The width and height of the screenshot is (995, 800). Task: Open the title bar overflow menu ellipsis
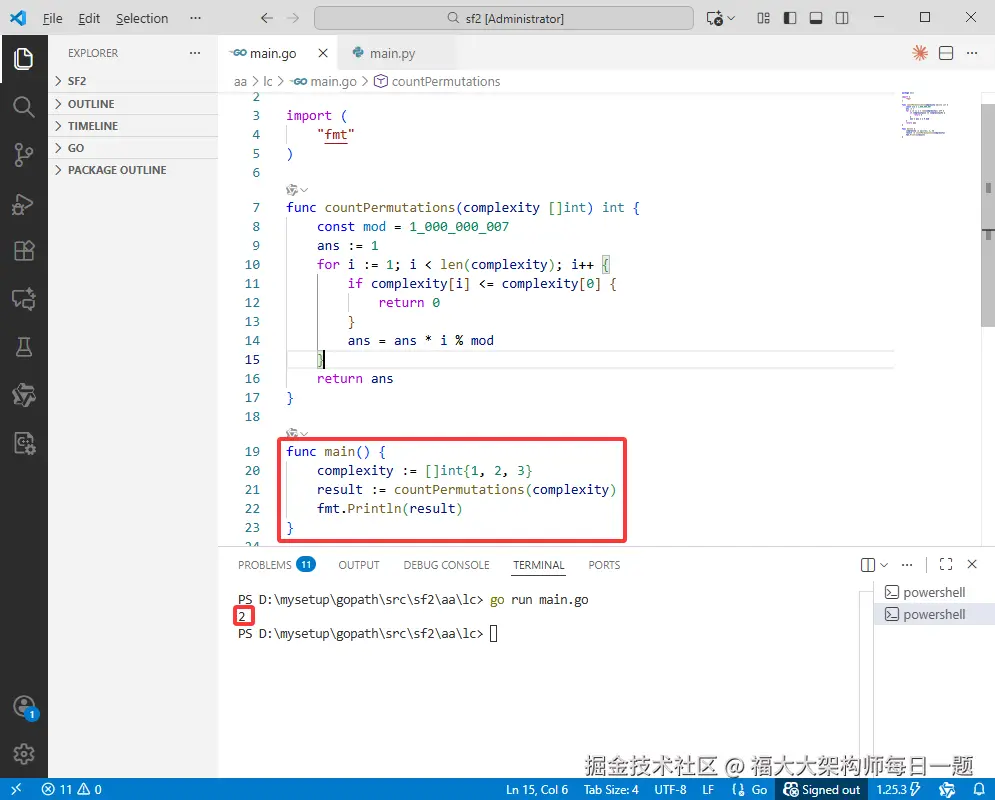tap(195, 18)
